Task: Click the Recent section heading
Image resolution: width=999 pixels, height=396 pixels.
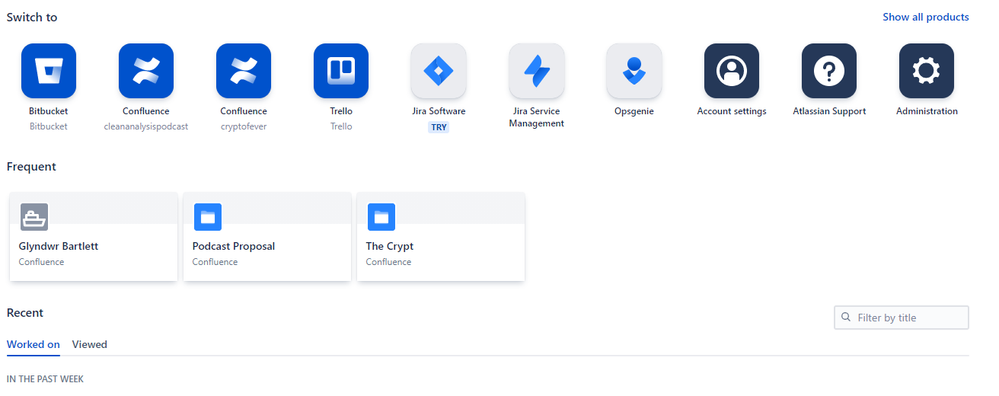Action: [25, 313]
